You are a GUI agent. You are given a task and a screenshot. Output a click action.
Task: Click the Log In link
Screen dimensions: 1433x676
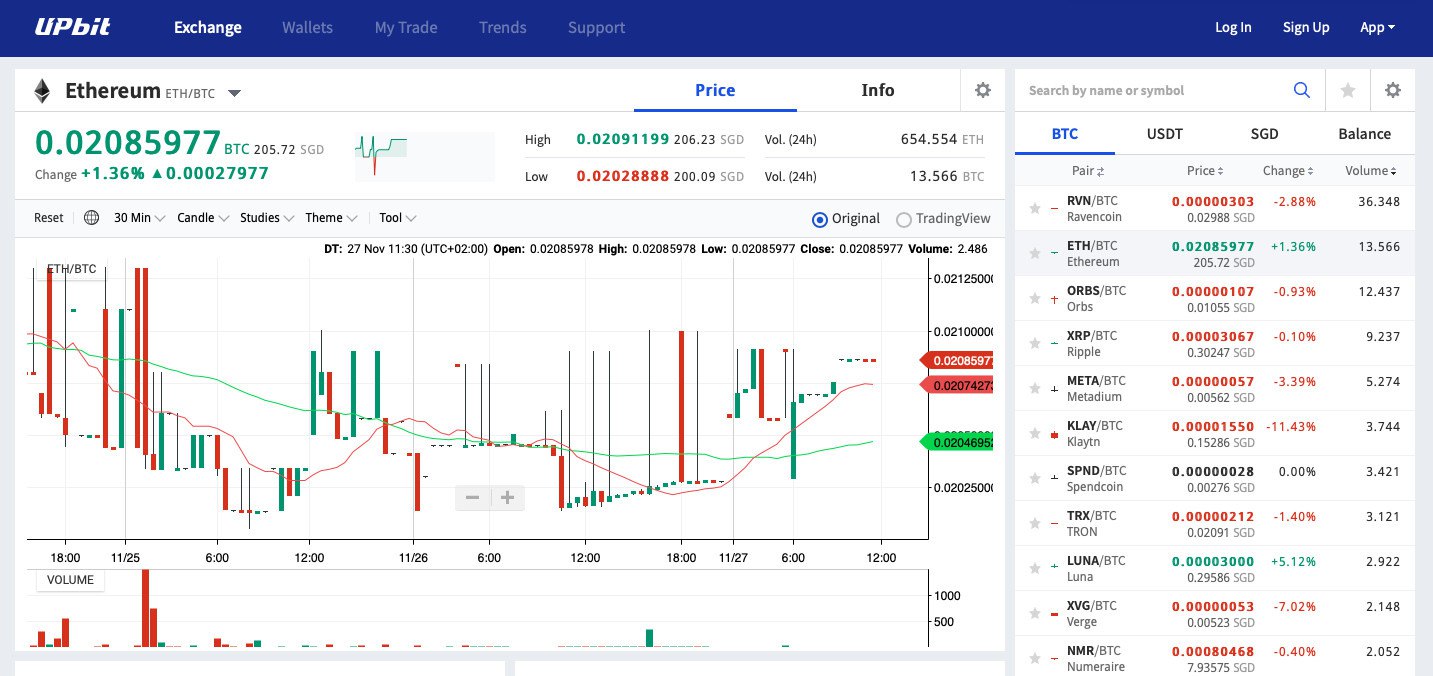[1233, 27]
